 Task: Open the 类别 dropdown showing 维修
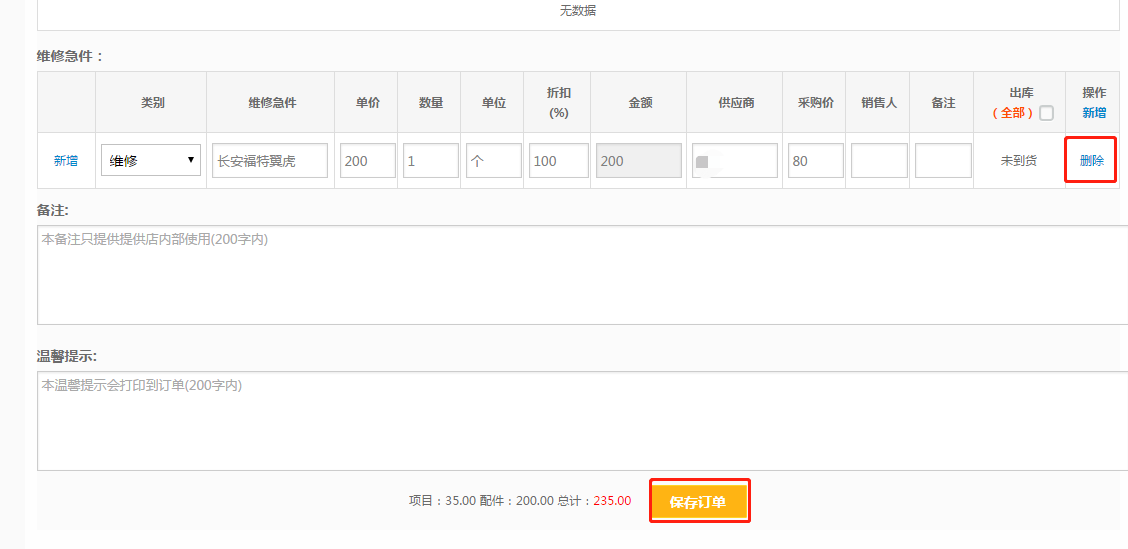click(x=151, y=160)
